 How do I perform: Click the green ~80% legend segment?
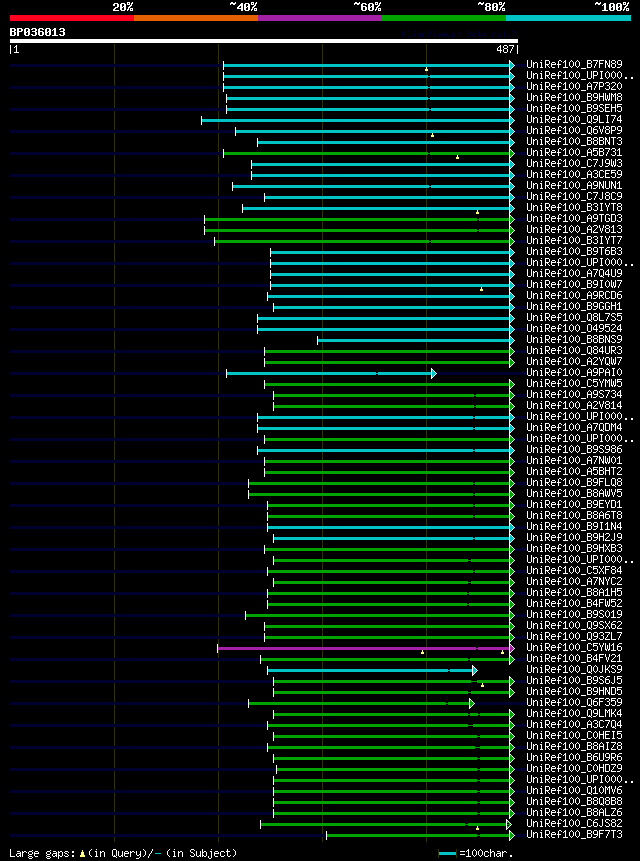pos(444,18)
